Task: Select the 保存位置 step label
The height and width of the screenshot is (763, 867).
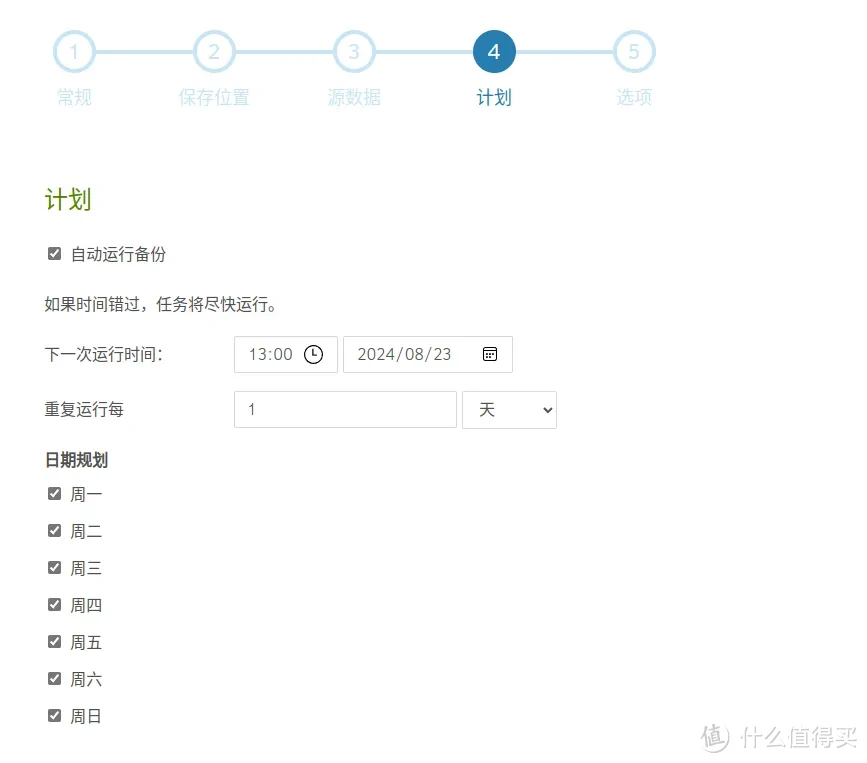Action: click(214, 97)
